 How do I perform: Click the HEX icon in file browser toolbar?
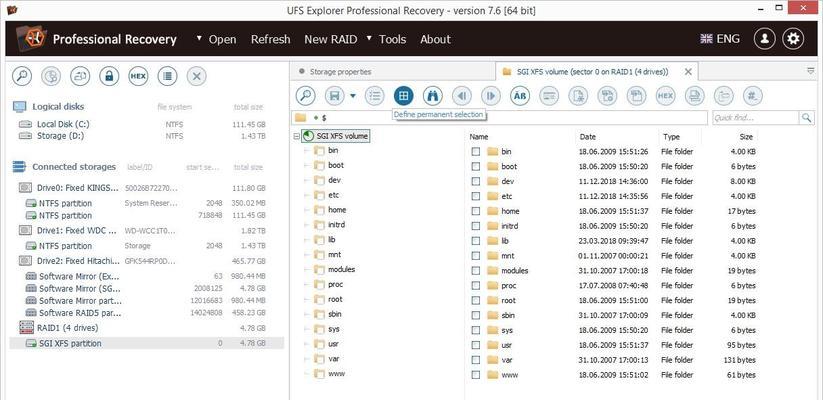pyautogui.click(x=666, y=96)
